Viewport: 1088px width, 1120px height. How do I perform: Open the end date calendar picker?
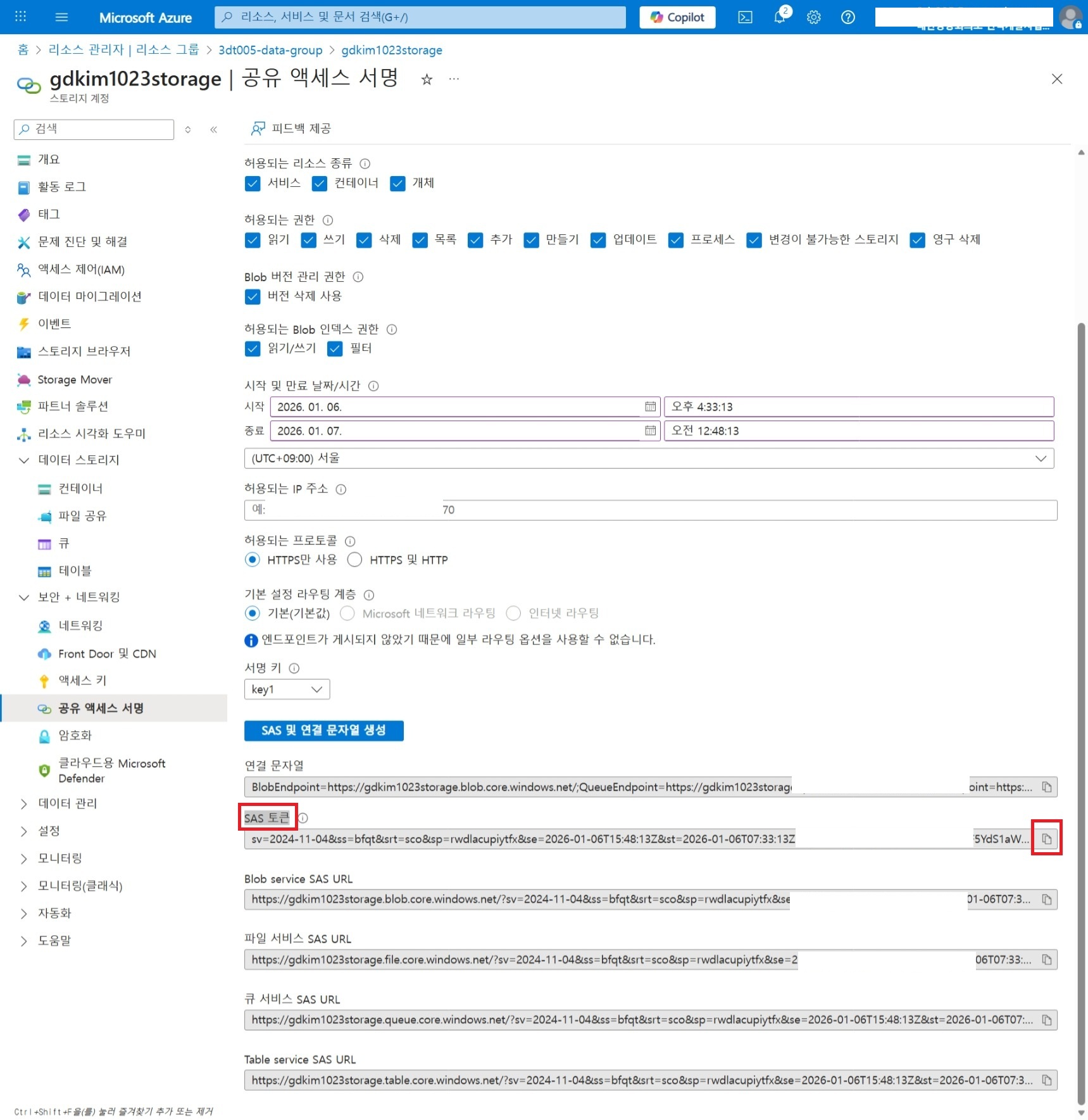point(650,431)
